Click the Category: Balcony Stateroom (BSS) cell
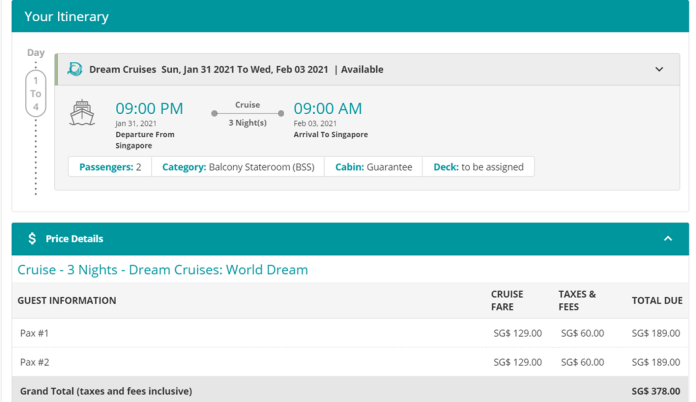696x402 pixels. pyautogui.click(x=238, y=167)
